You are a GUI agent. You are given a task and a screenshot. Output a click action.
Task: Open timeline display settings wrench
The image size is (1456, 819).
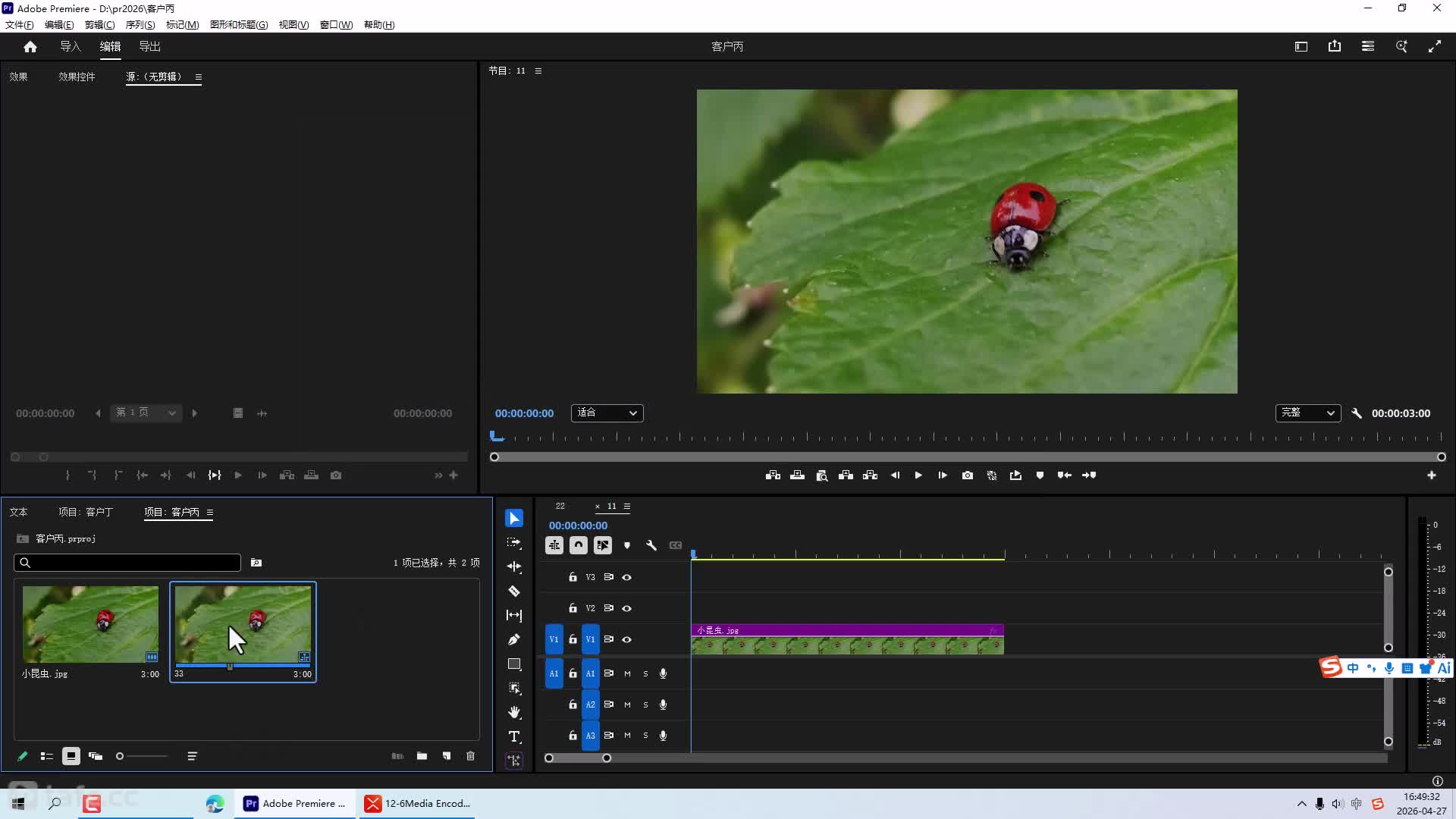click(651, 545)
